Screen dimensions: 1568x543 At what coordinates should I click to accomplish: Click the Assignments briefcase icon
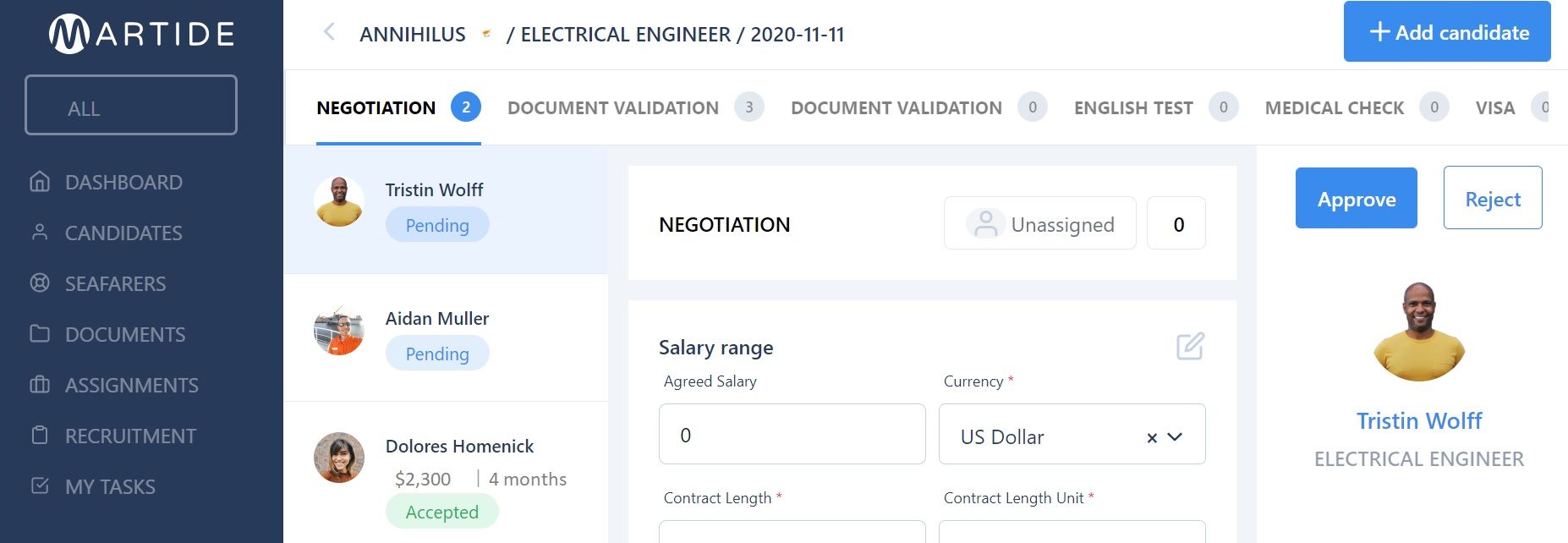coord(40,385)
